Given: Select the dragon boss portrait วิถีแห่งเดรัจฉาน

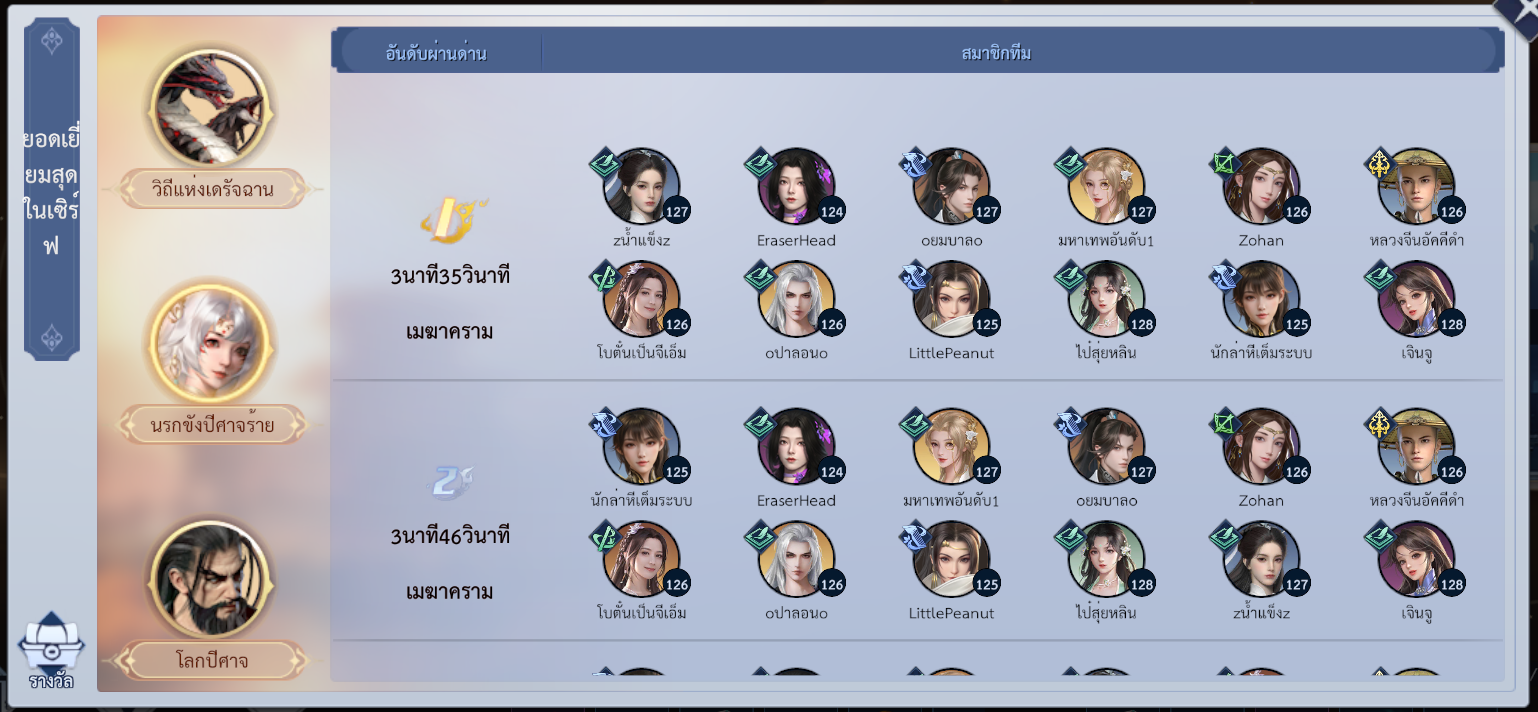Looking at the screenshot, I should click(209, 107).
